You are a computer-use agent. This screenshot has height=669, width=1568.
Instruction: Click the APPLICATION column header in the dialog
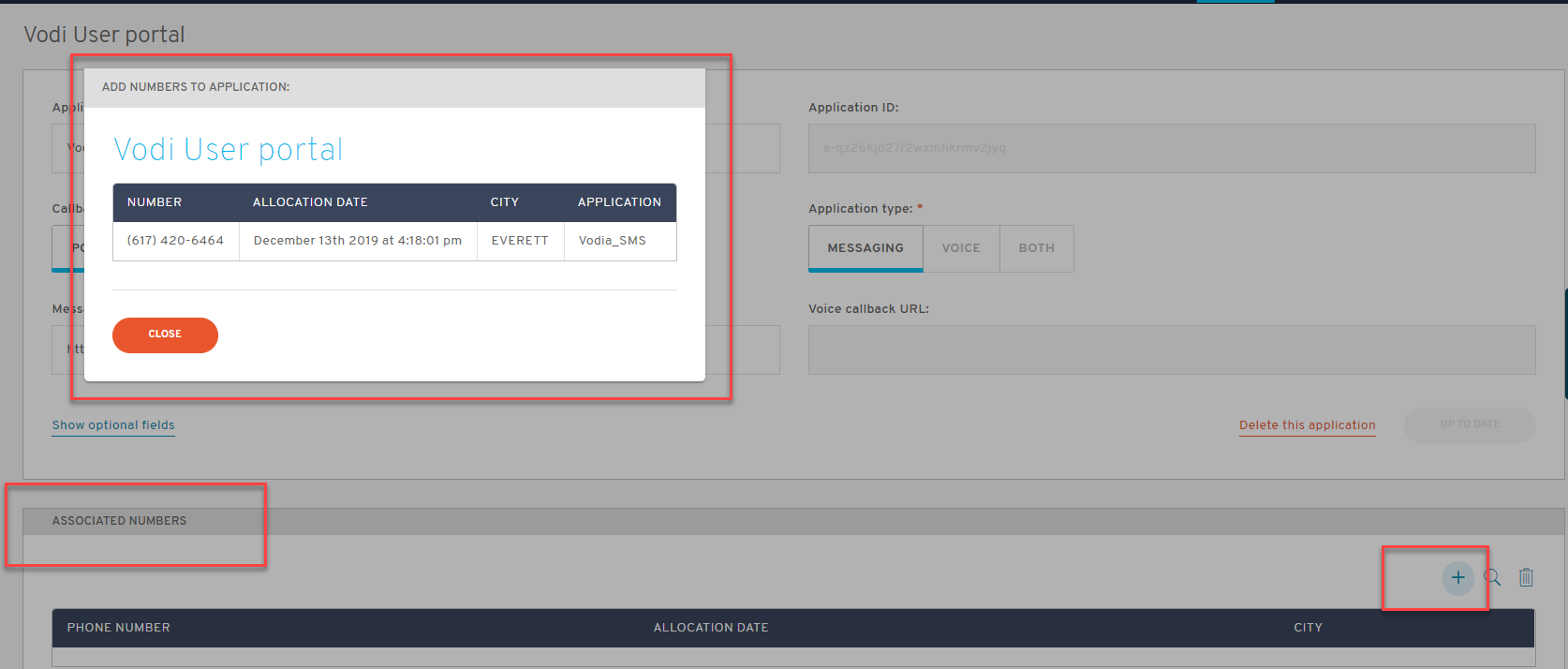(619, 202)
